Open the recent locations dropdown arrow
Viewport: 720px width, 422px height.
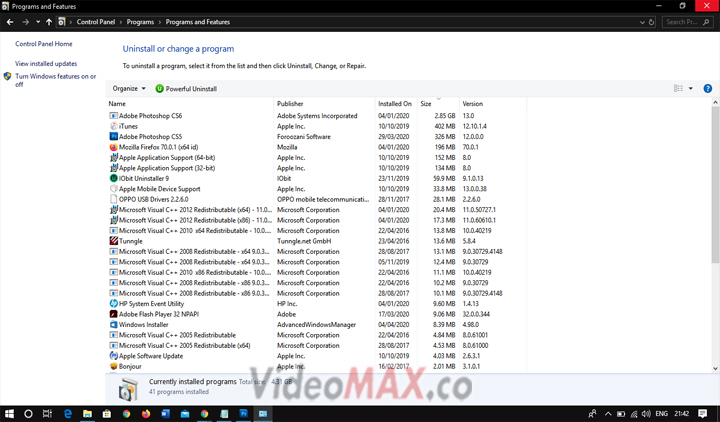pos(38,22)
